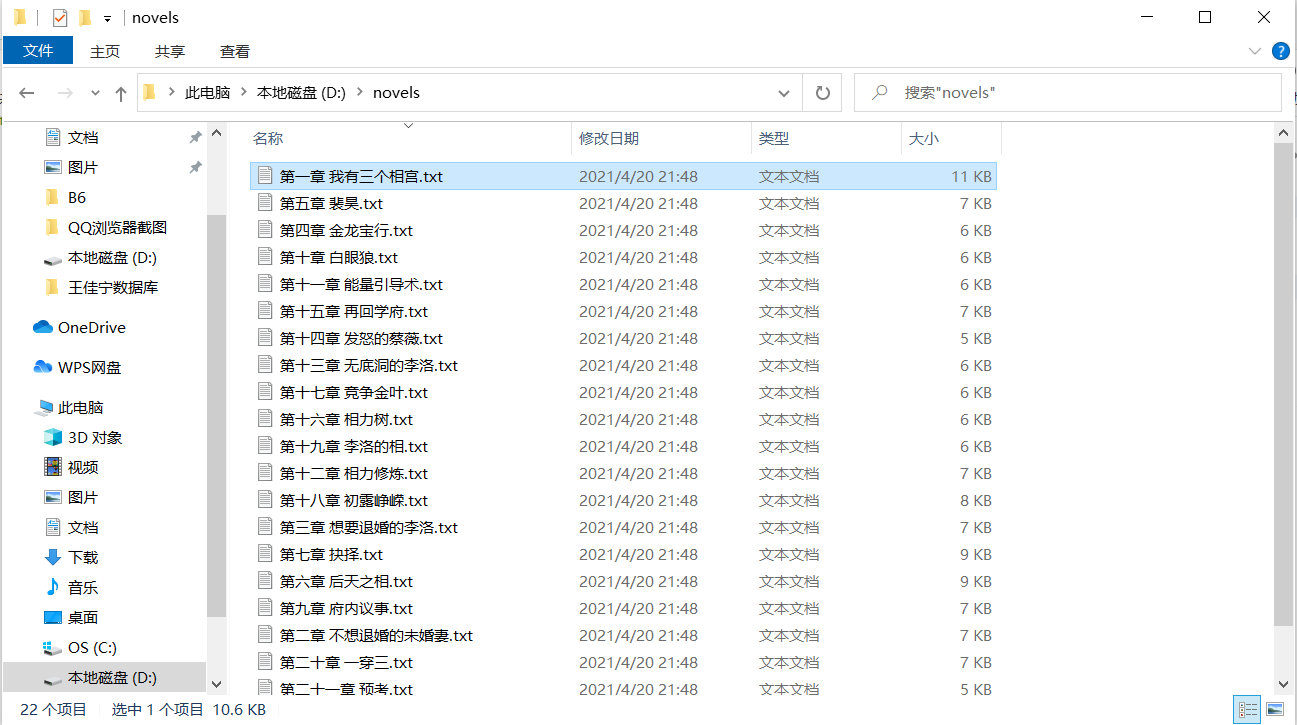Open the 查看 ribbon tab
1297x725 pixels.
coord(235,51)
